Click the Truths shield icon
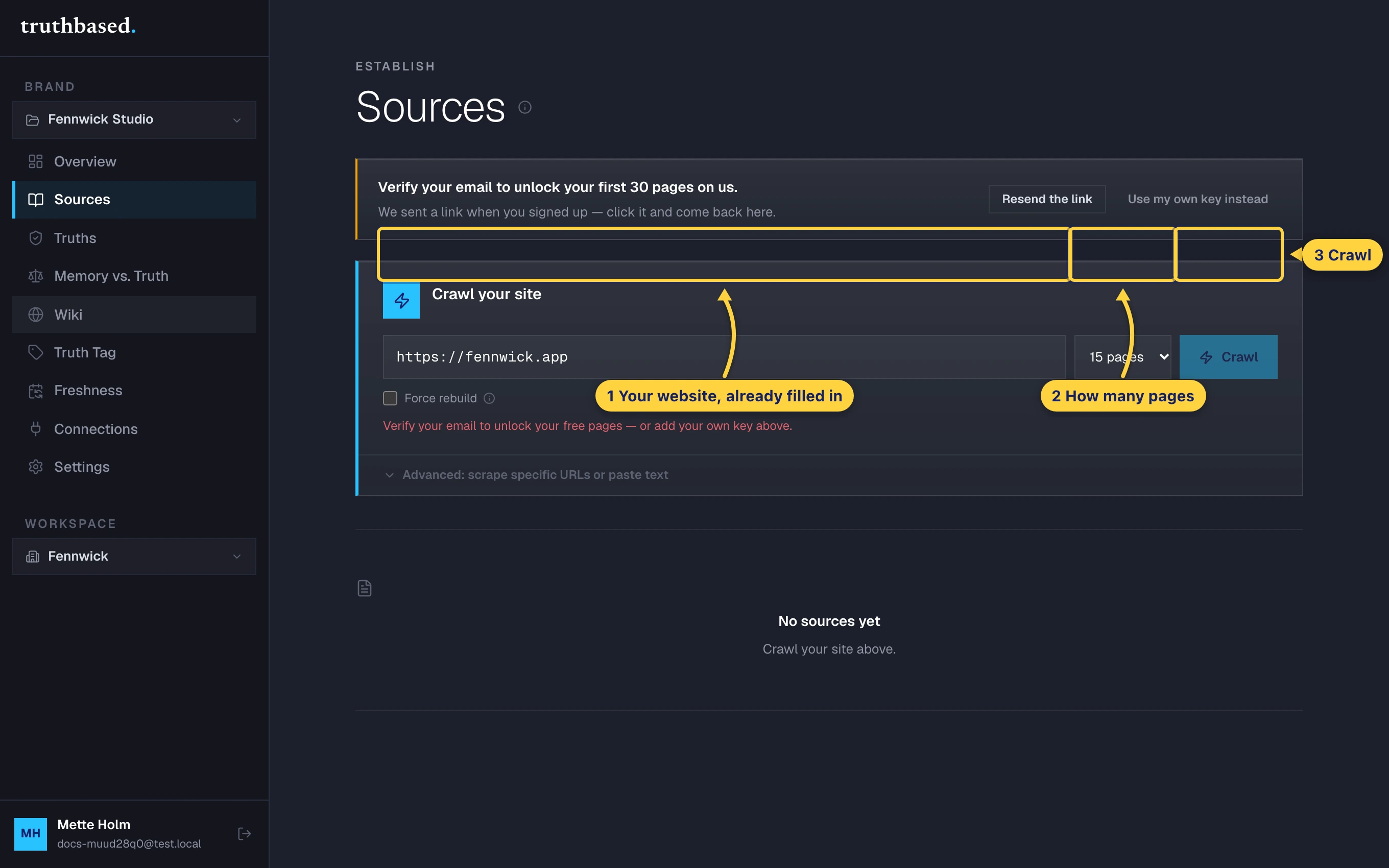Viewport: 1389px width, 868px height. pyautogui.click(x=36, y=237)
